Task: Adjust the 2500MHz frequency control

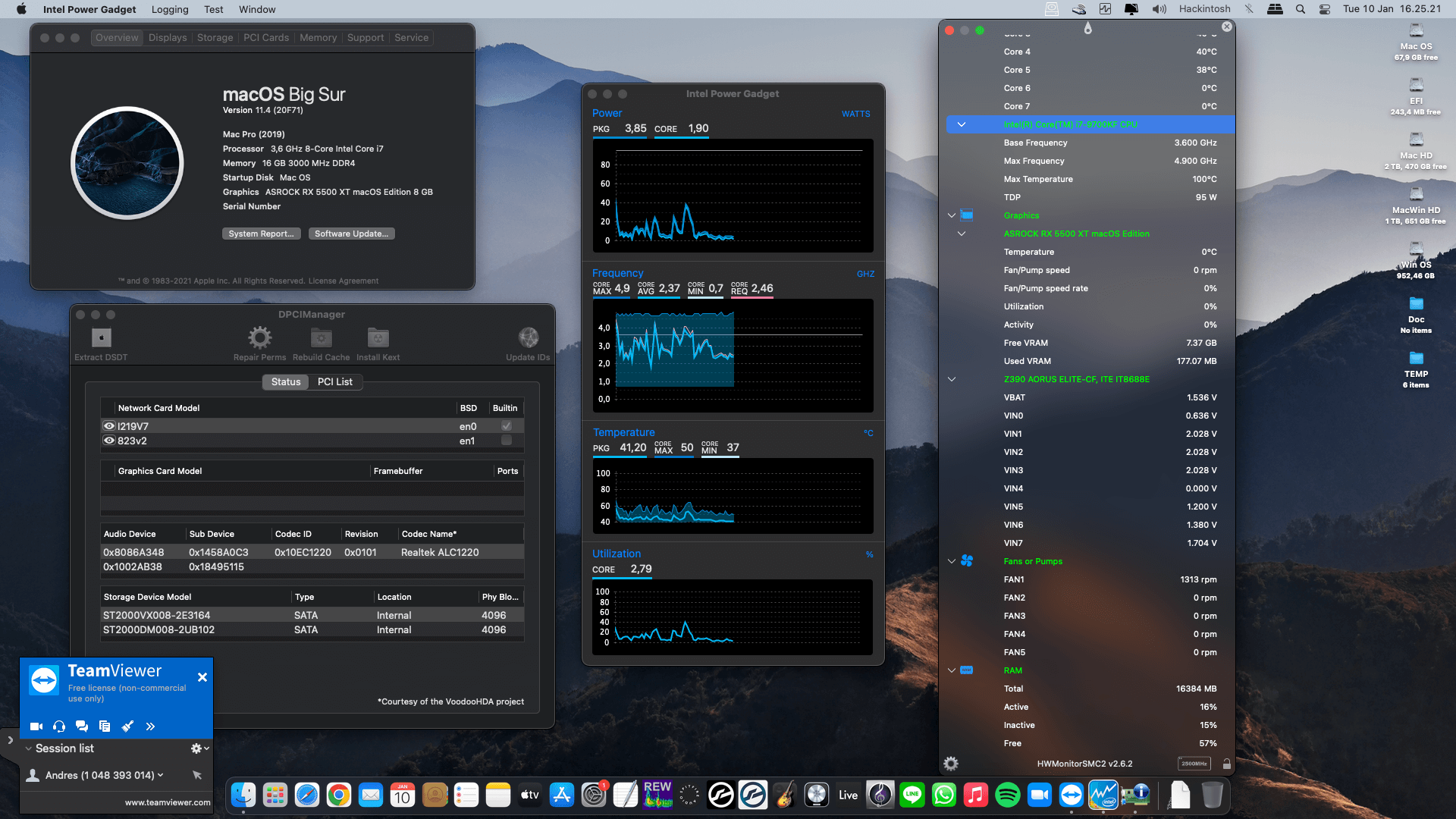Action: pos(1194,764)
